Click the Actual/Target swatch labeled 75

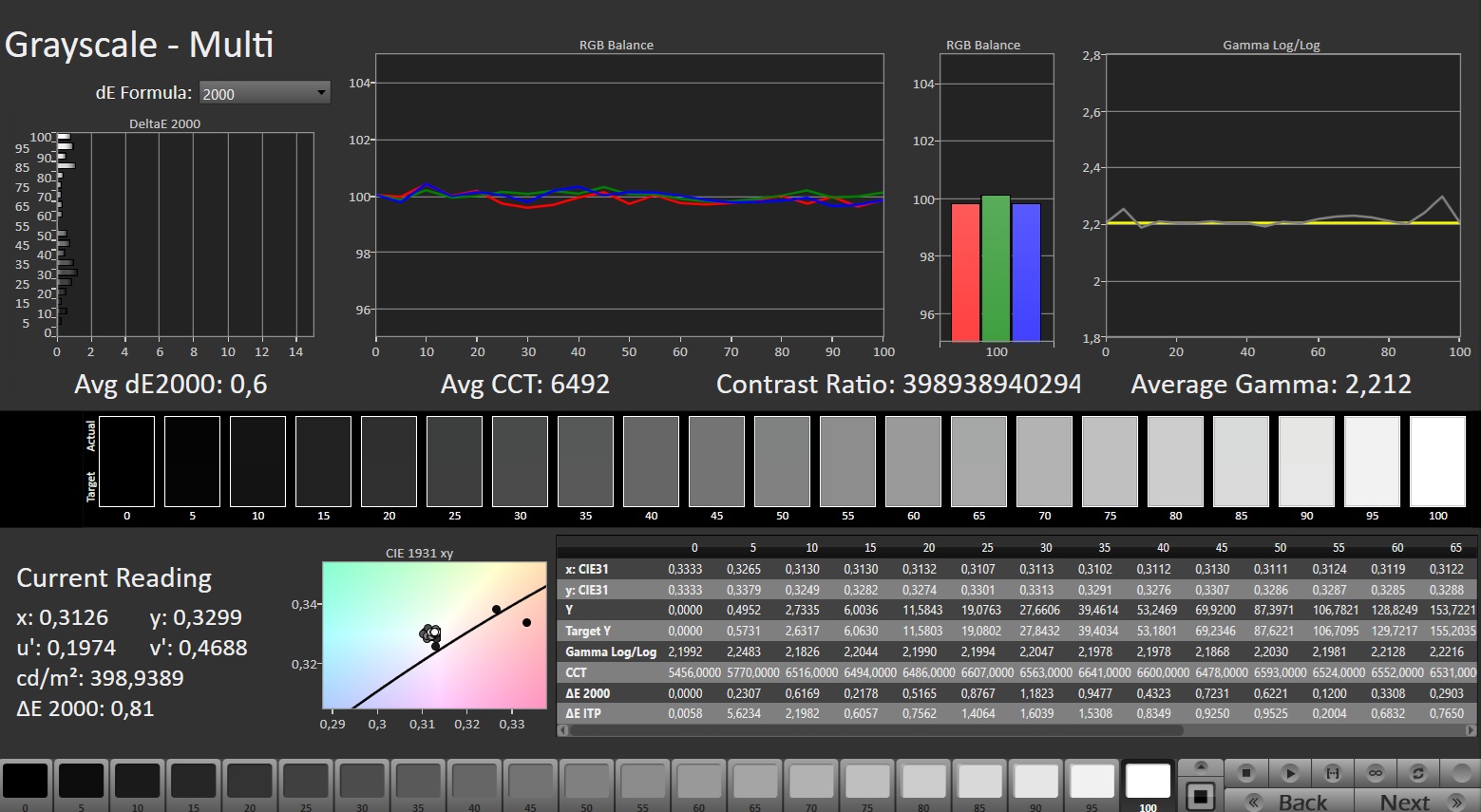[x=1110, y=462]
